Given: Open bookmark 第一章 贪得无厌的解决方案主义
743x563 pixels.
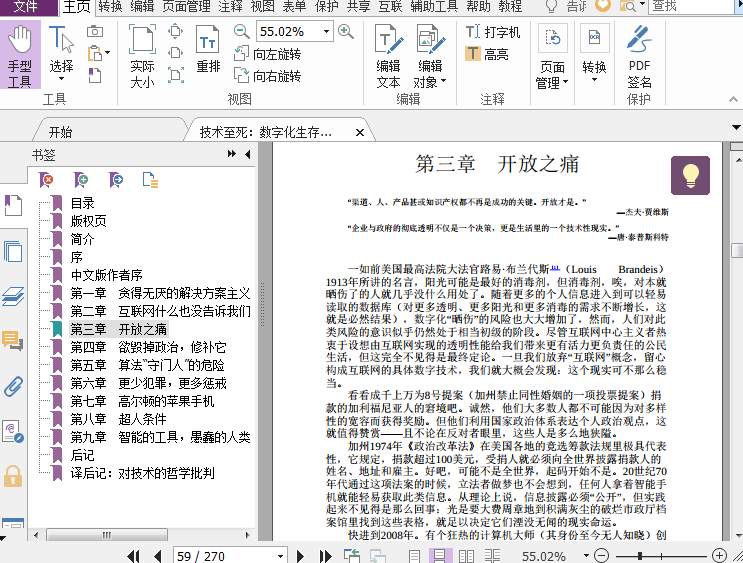Looking at the screenshot, I should [160, 293].
